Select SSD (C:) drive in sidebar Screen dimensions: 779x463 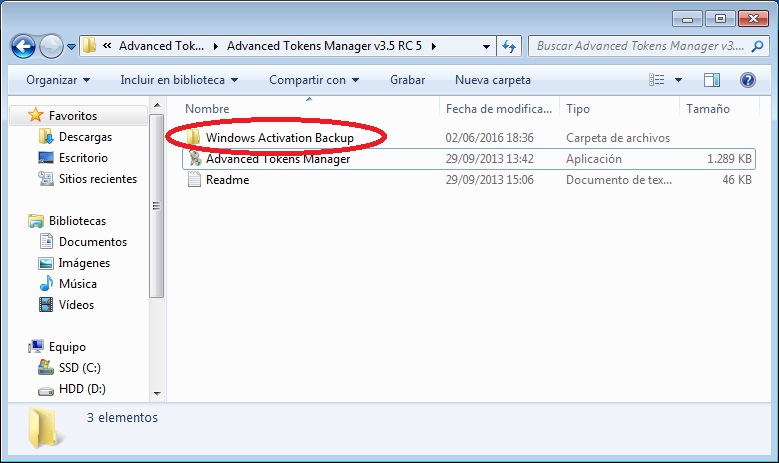[79, 368]
